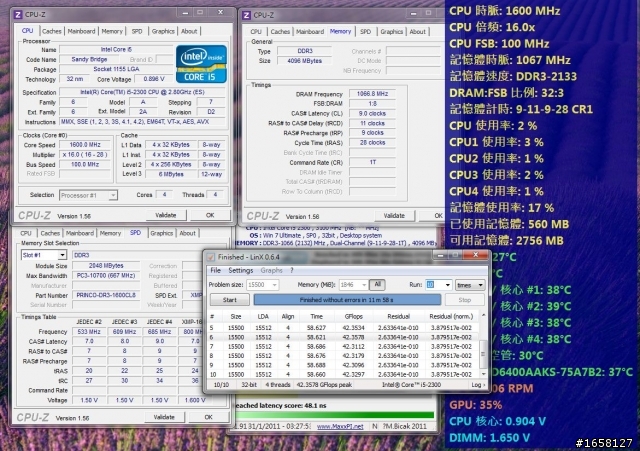Open About tab in the bottom SPD window

(x=187, y=233)
